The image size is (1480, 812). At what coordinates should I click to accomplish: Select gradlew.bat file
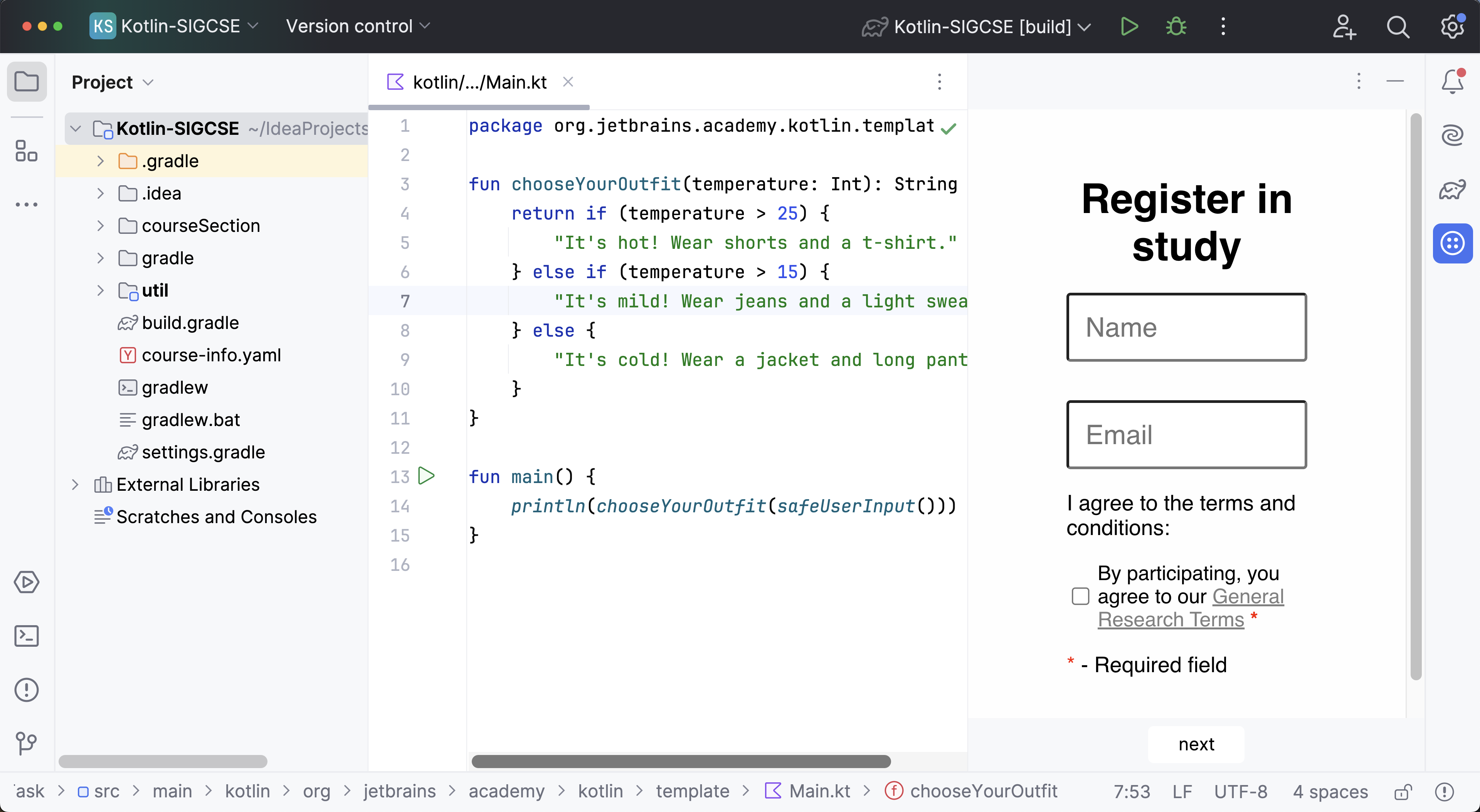[191, 420]
